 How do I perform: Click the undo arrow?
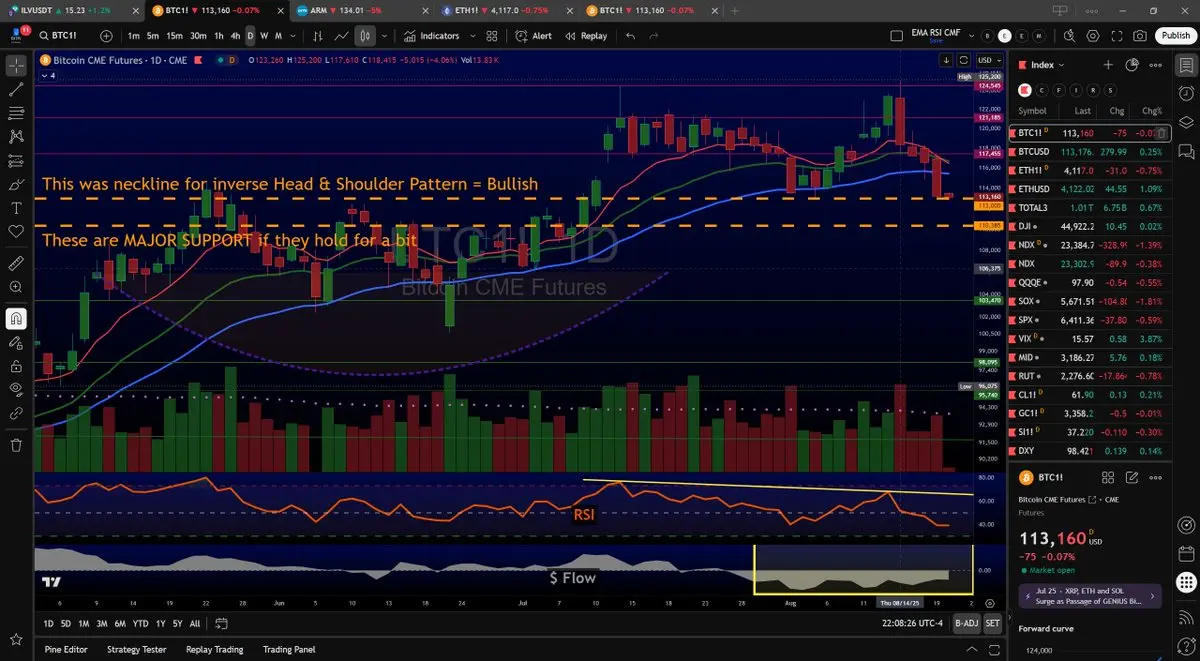[x=630, y=35]
